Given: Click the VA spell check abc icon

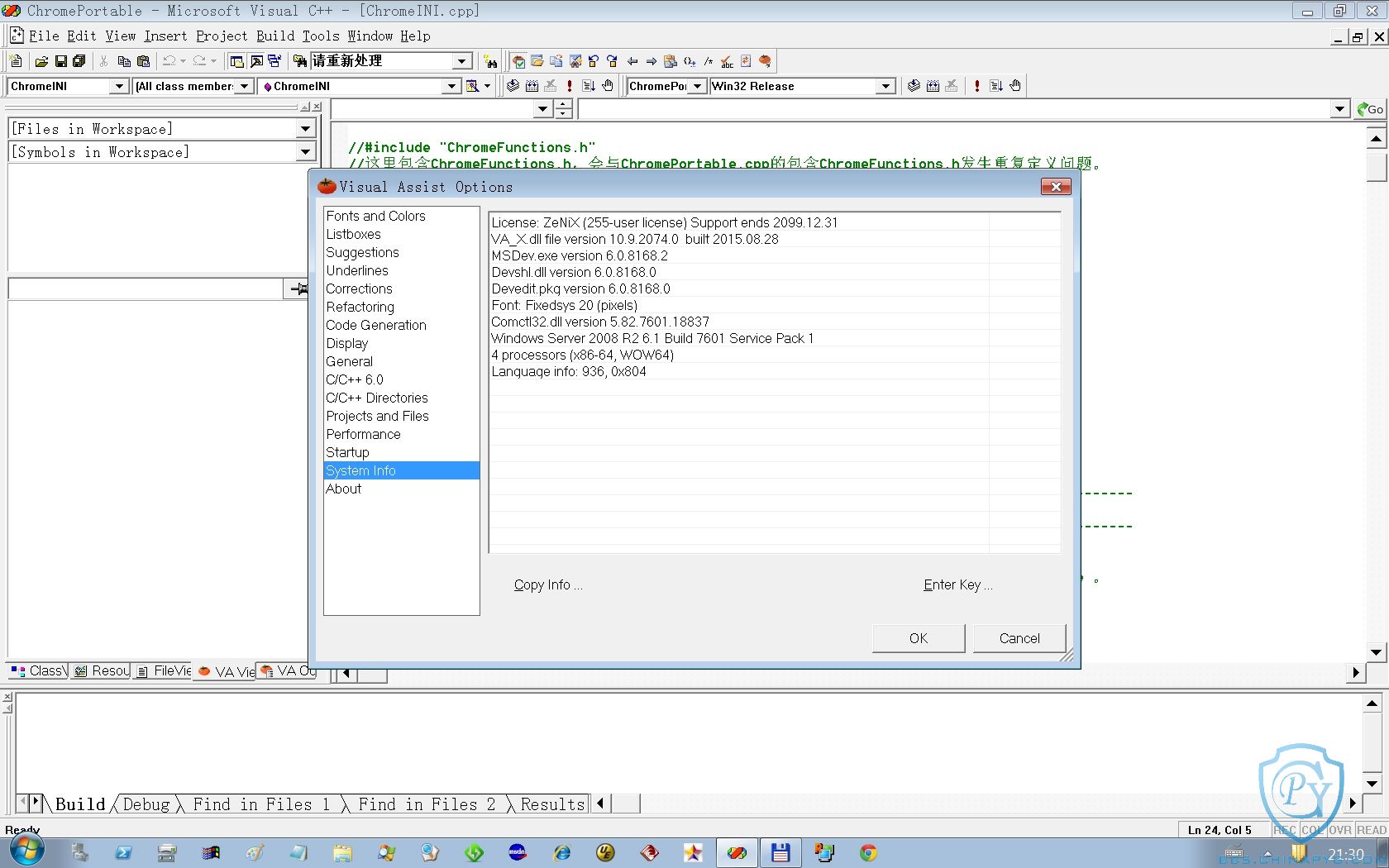Looking at the screenshot, I should click(x=727, y=61).
